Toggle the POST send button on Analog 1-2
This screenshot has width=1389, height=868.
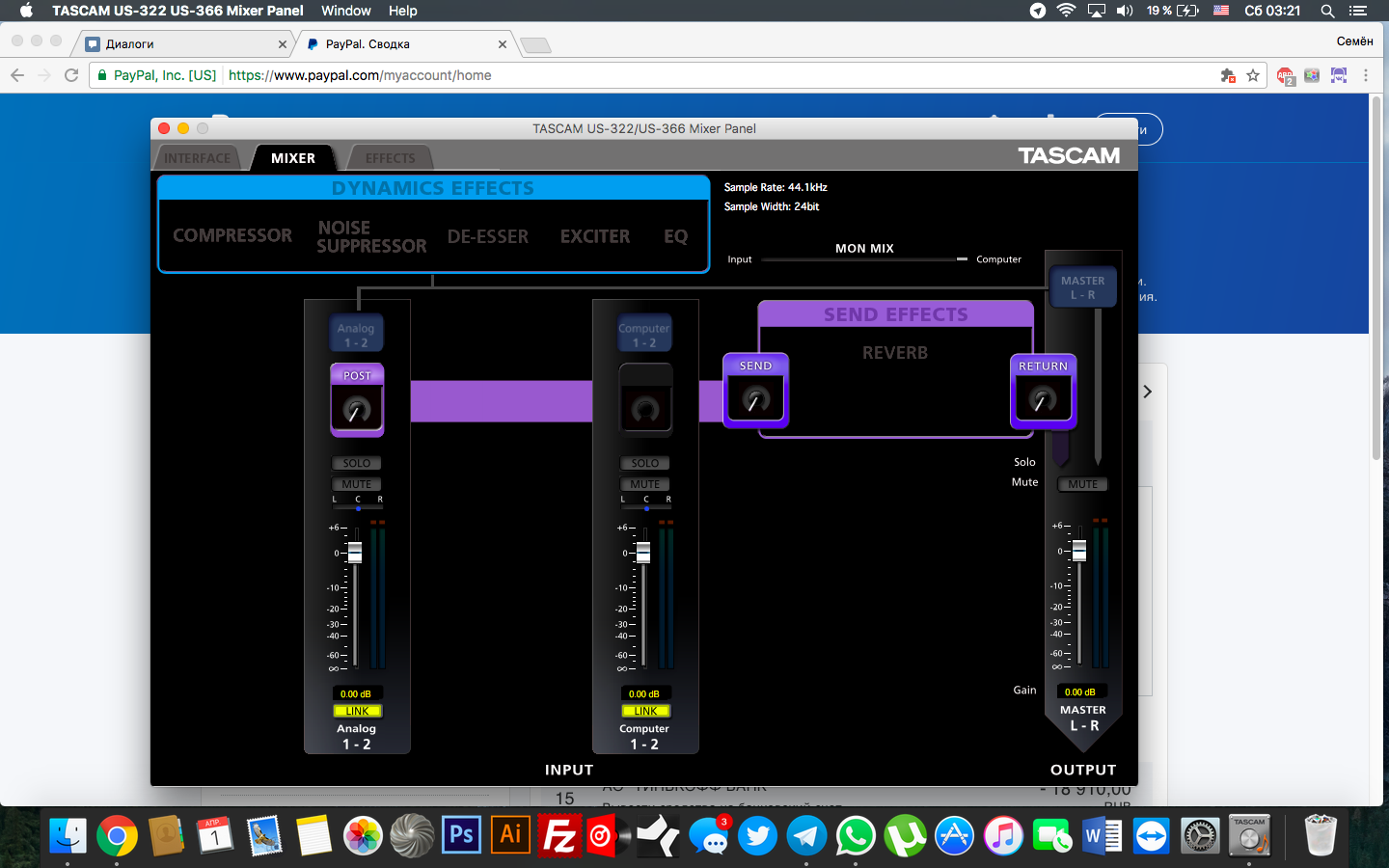pos(357,375)
